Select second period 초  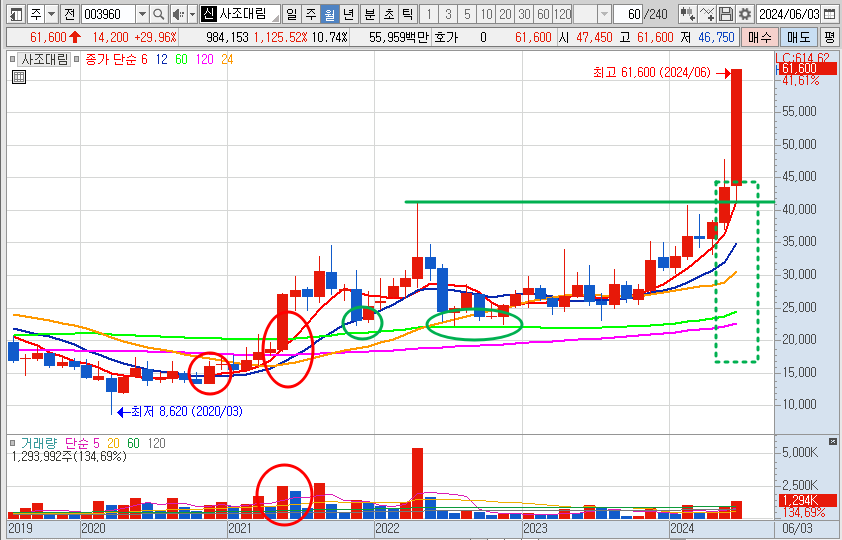pos(389,14)
